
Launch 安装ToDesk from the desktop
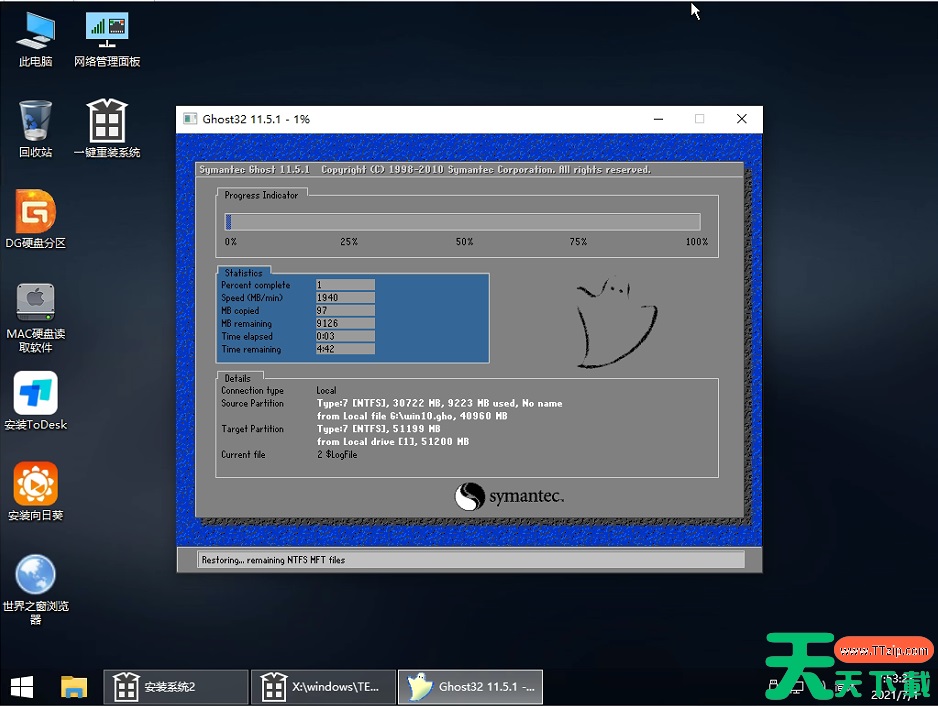coord(35,398)
